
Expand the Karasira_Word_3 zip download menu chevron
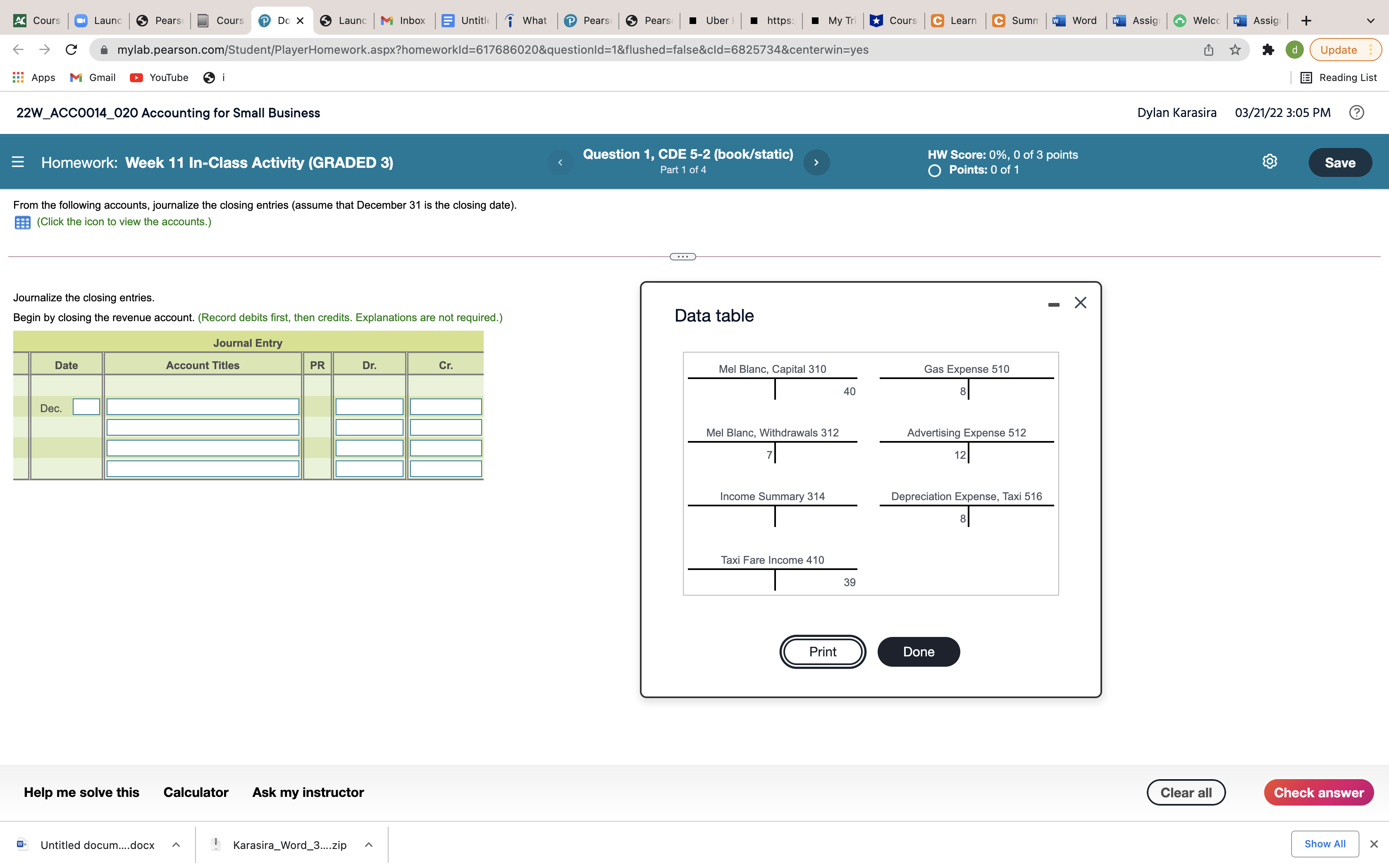click(x=368, y=844)
